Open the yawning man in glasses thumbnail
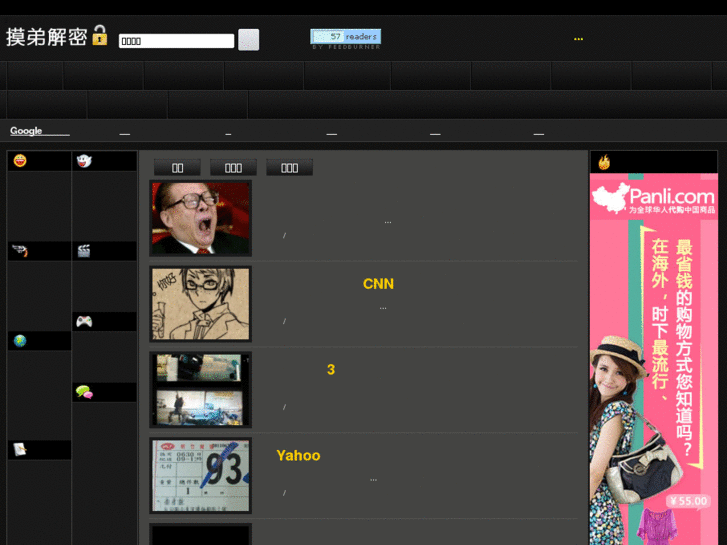727x545 pixels. click(200, 218)
